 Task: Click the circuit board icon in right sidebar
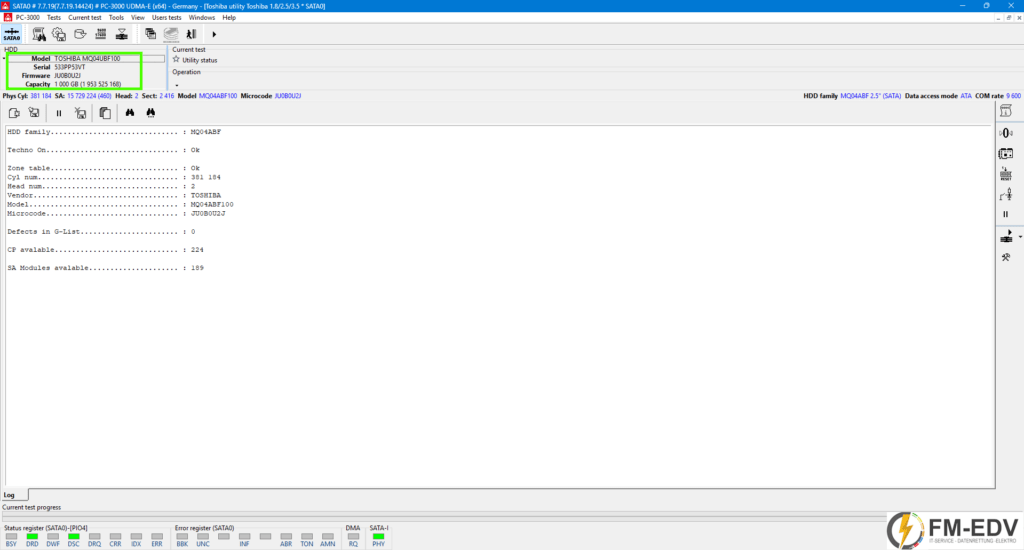1006,154
